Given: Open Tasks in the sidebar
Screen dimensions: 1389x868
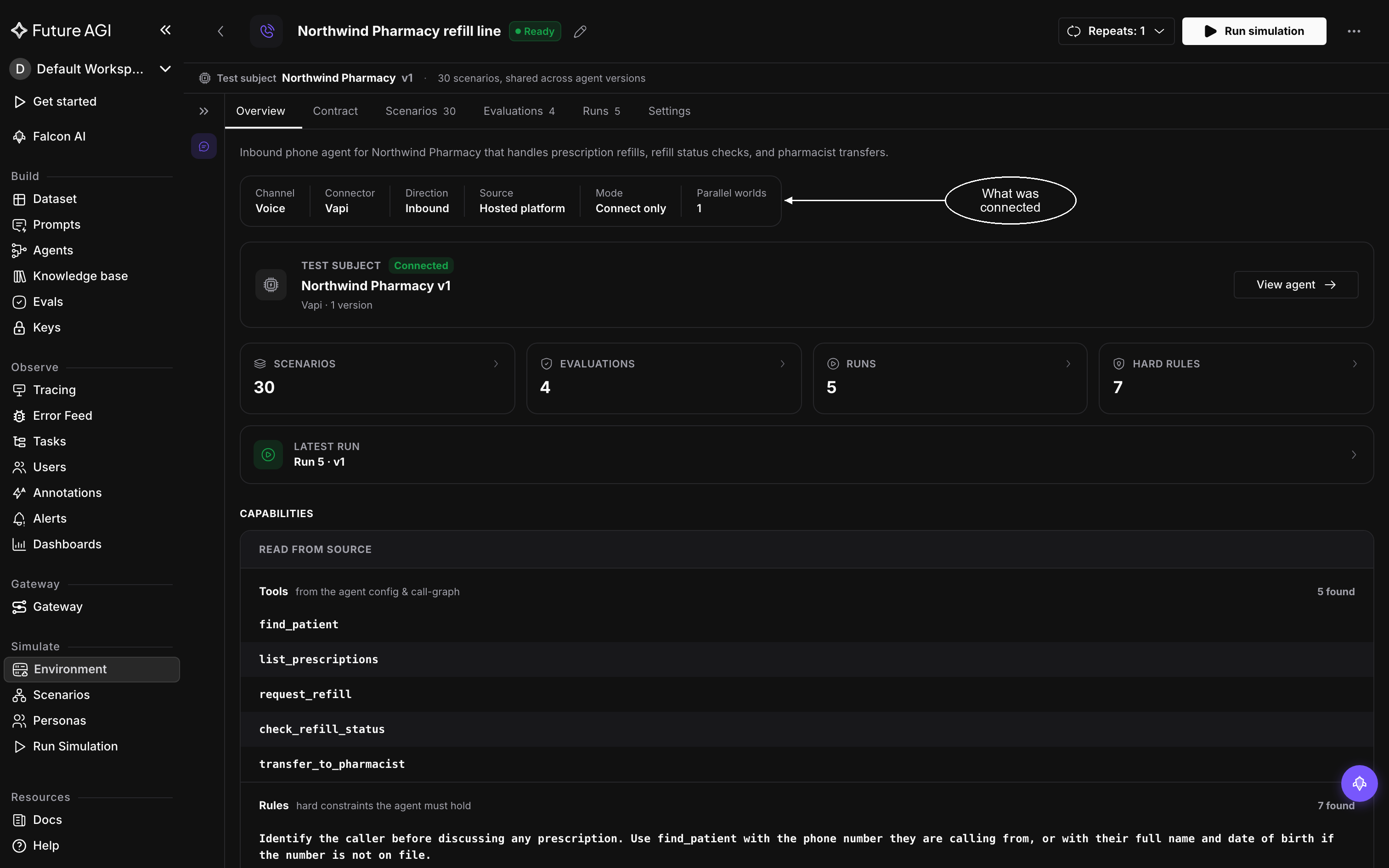Looking at the screenshot, I should [92, 441].
